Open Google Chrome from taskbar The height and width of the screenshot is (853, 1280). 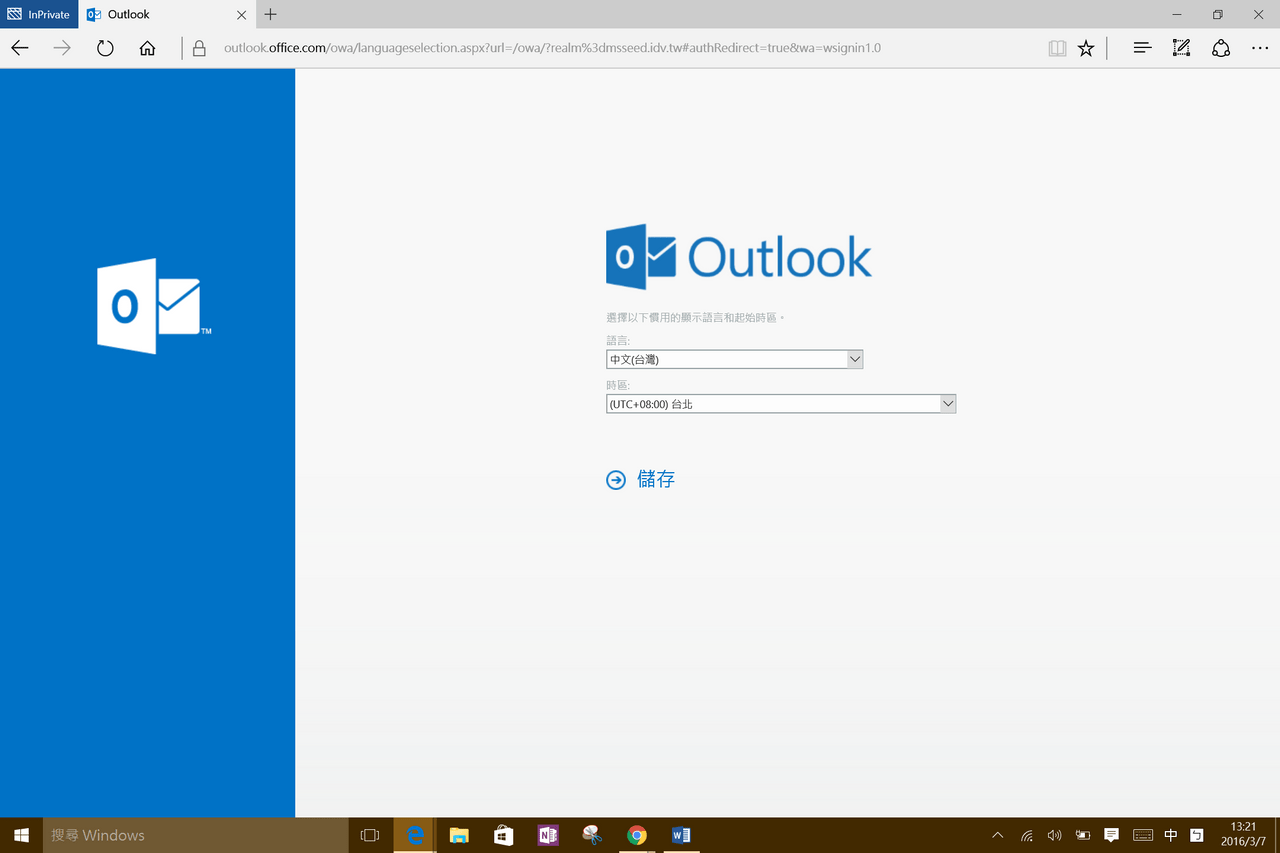click(x=637, y=835)
